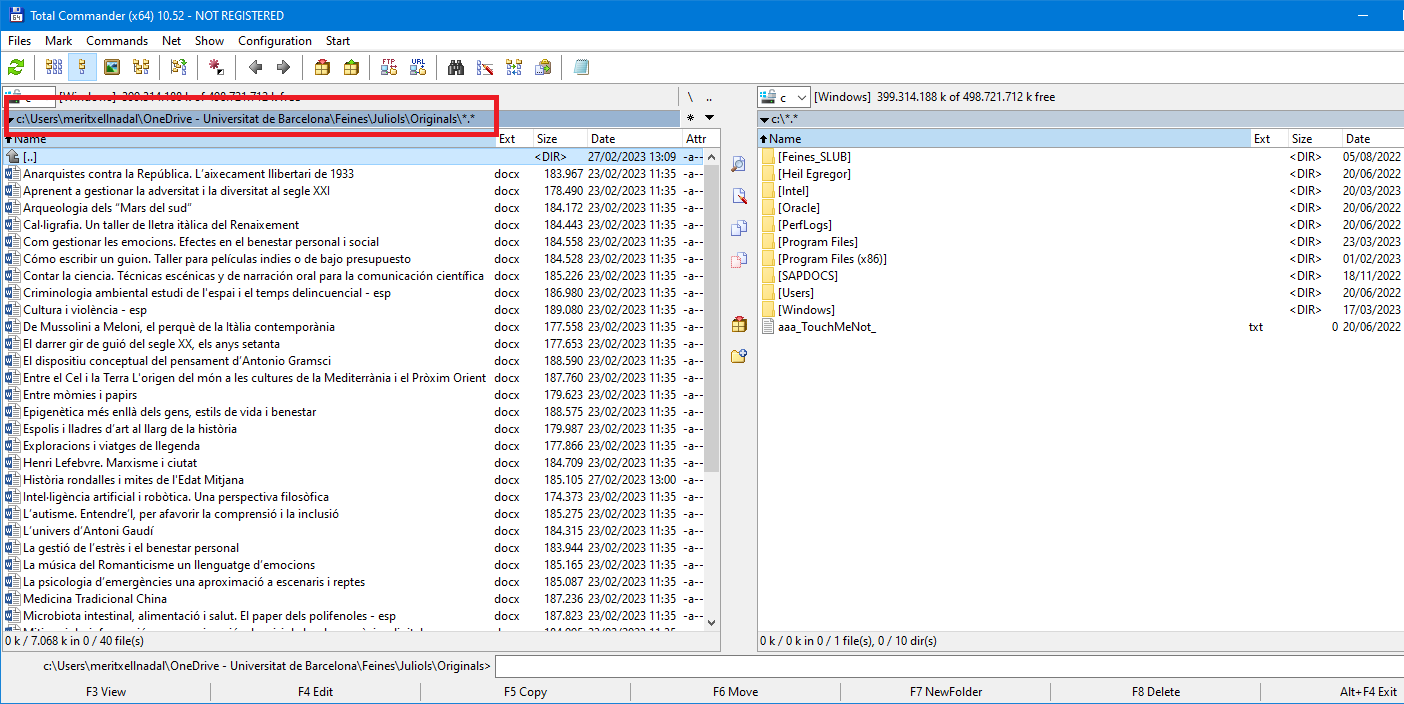Open Find Files with the binoculars icon
Image resolution: width=1404 pixels, height=704 pixels.
(456, 68)
